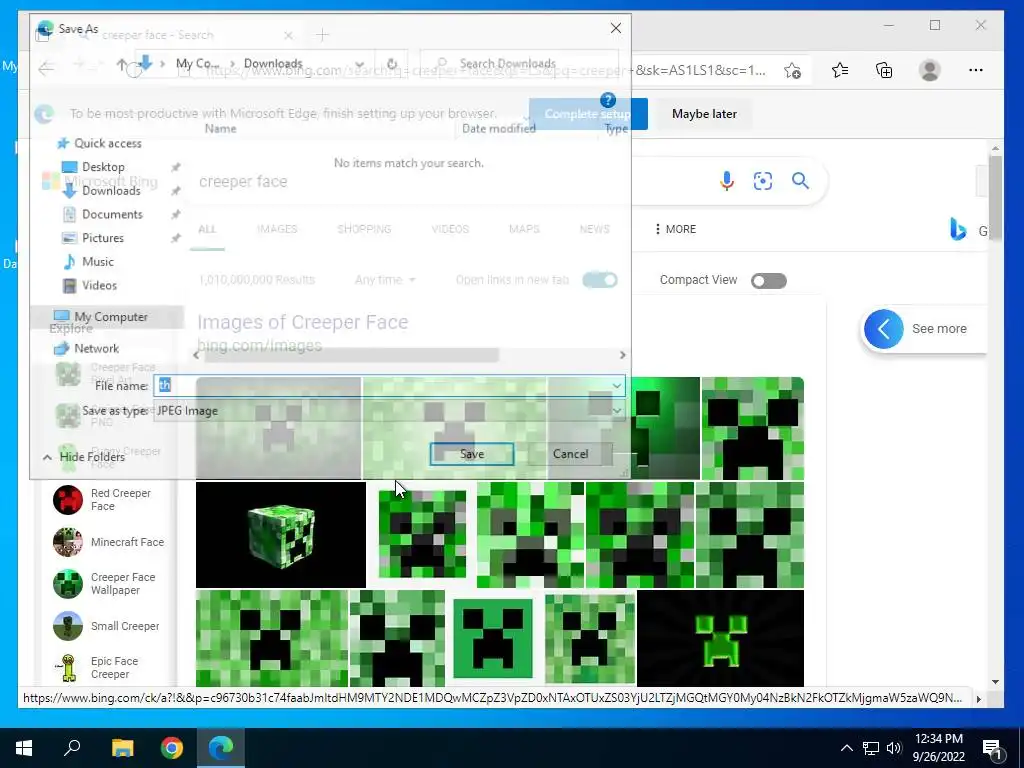Click the Bing voice search microphone
1024x768 pixels.
coord(727,181)
